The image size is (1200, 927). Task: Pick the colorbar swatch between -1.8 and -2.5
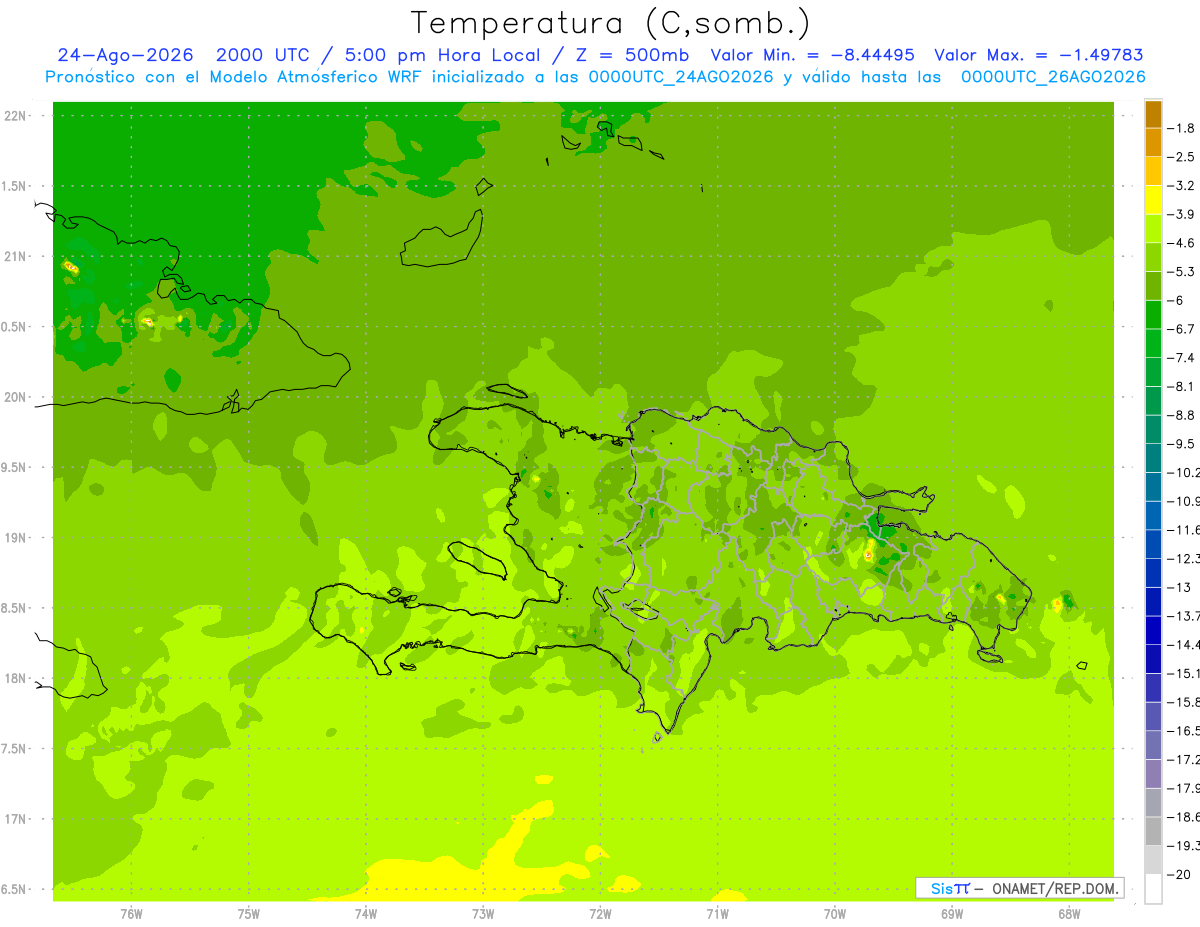click(1153, 143)
